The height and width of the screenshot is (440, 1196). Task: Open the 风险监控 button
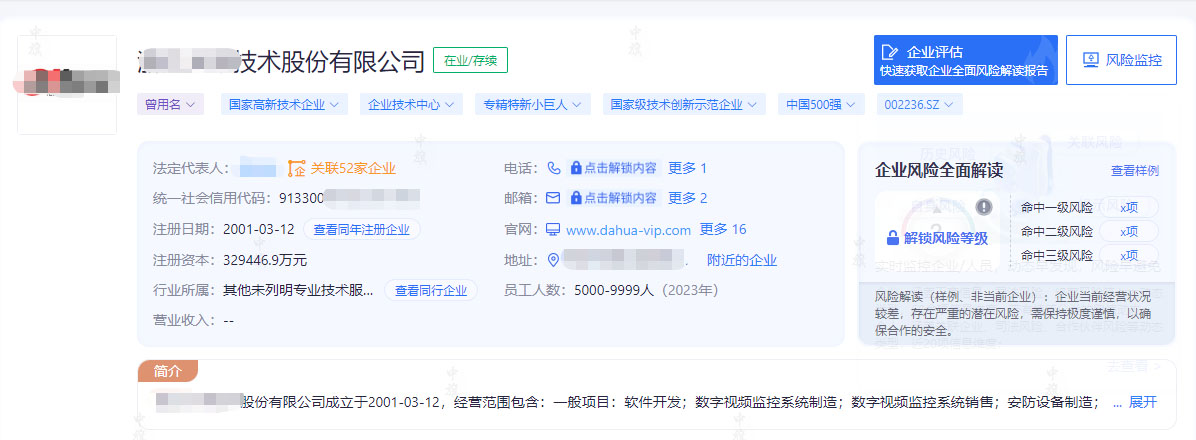(1121, 60)
